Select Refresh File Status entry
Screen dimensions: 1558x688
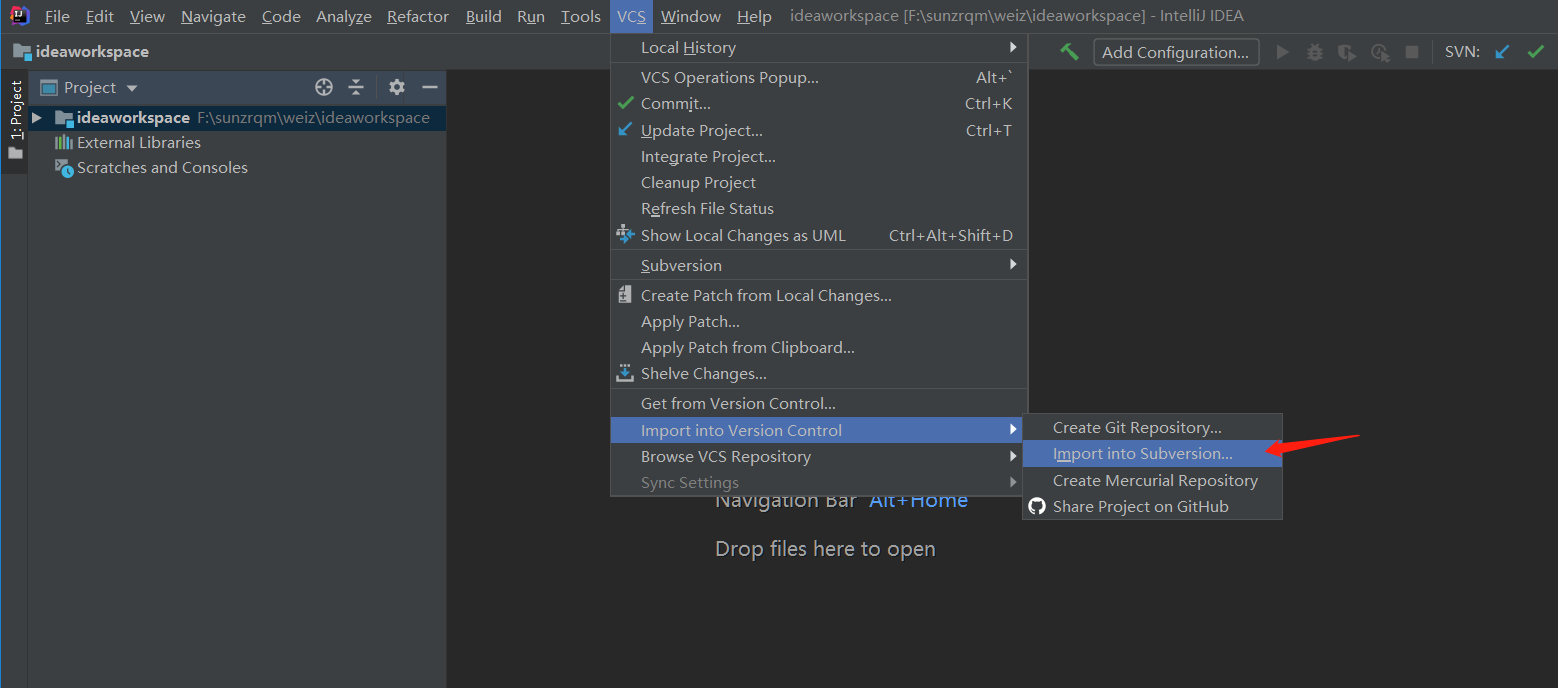(x=819, y=208)
